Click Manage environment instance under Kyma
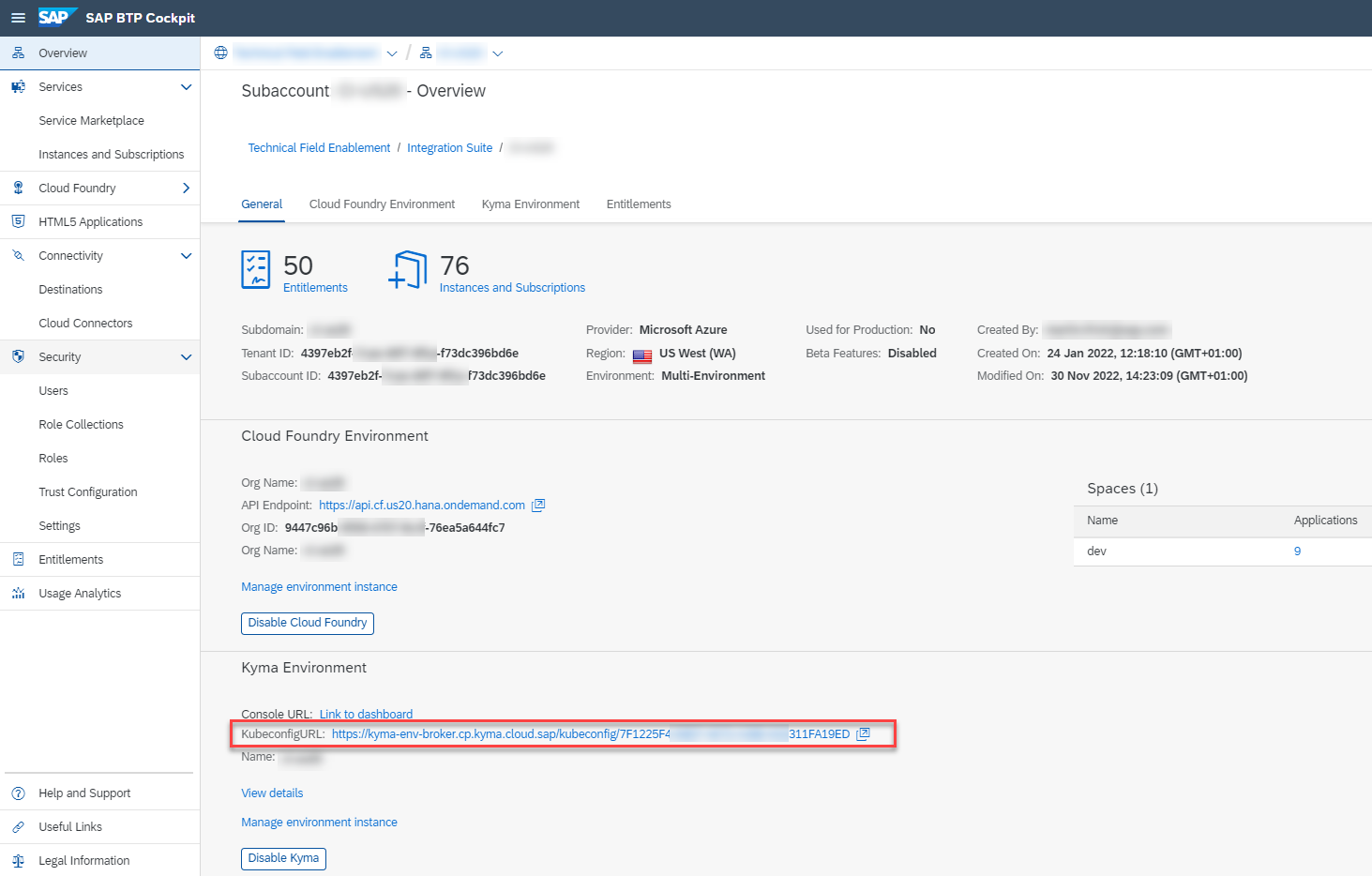Image resolution: width=1372 pixels, height=876 pixels. 319,823
